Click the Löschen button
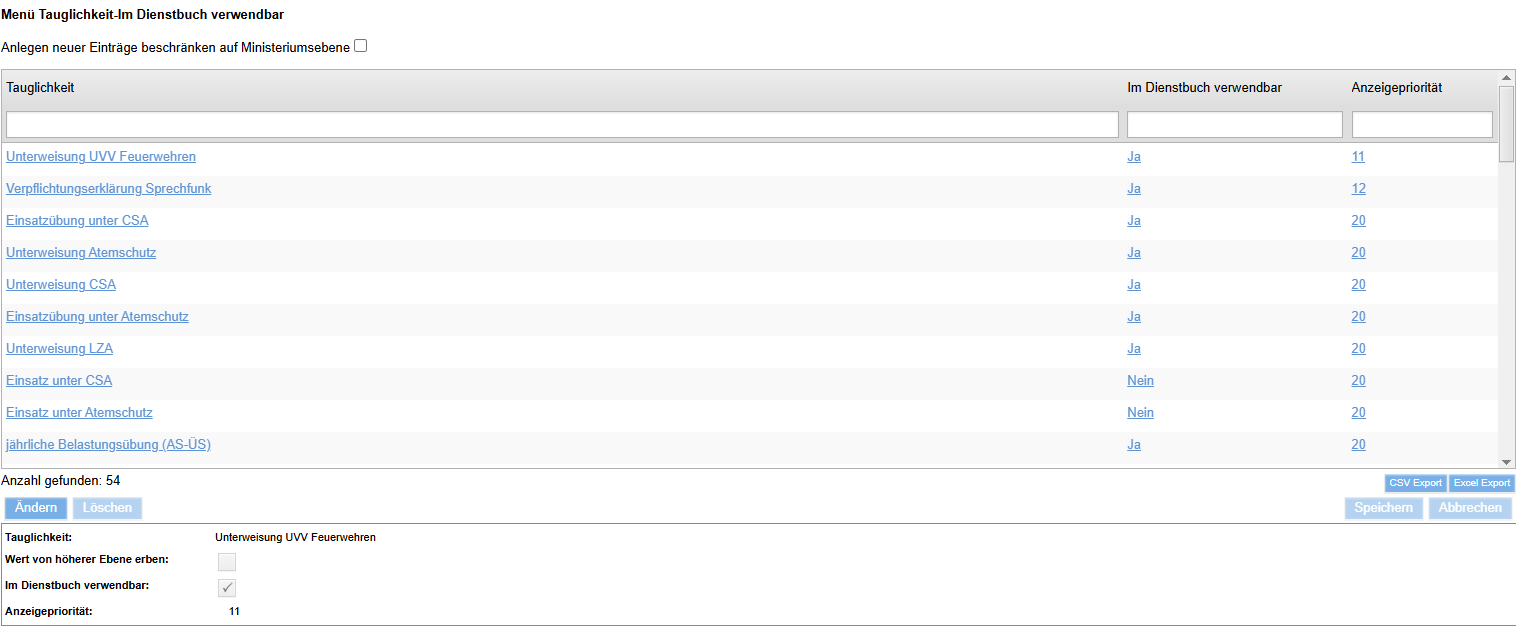 coord(108,508)
